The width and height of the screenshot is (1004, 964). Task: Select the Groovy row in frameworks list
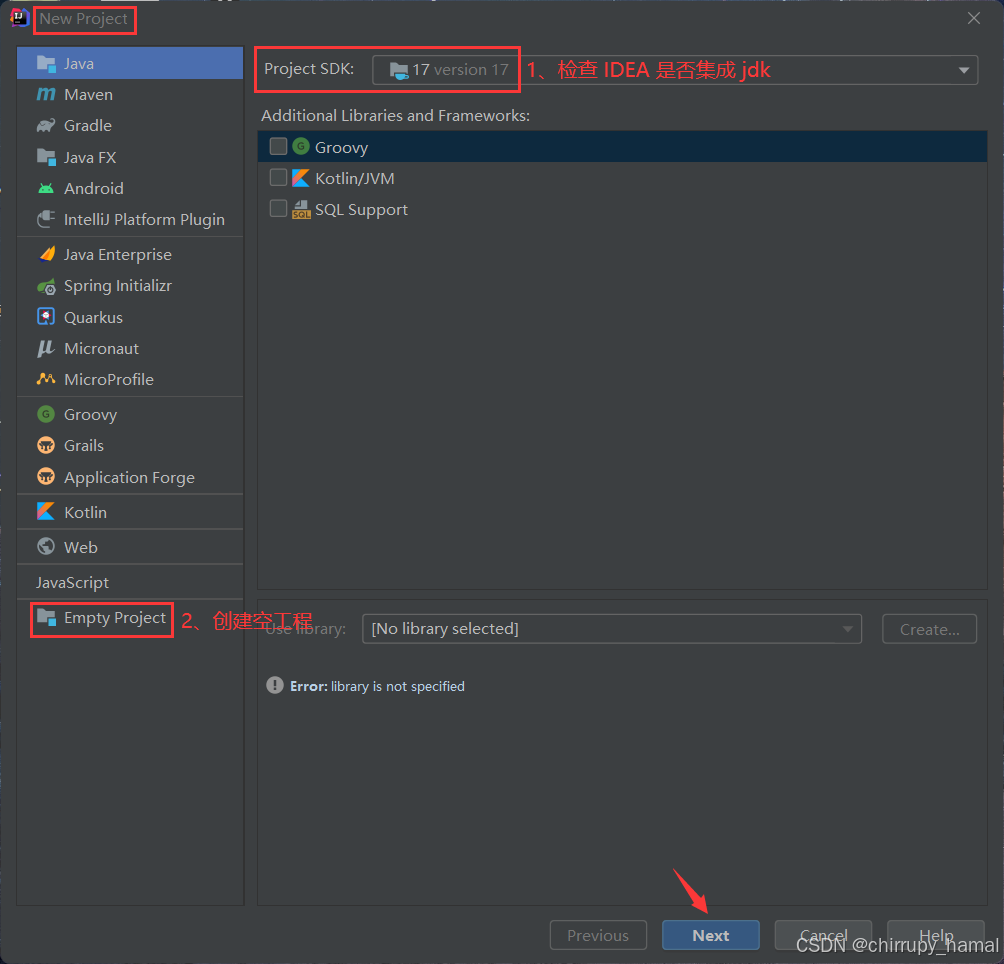click(622, 147)
